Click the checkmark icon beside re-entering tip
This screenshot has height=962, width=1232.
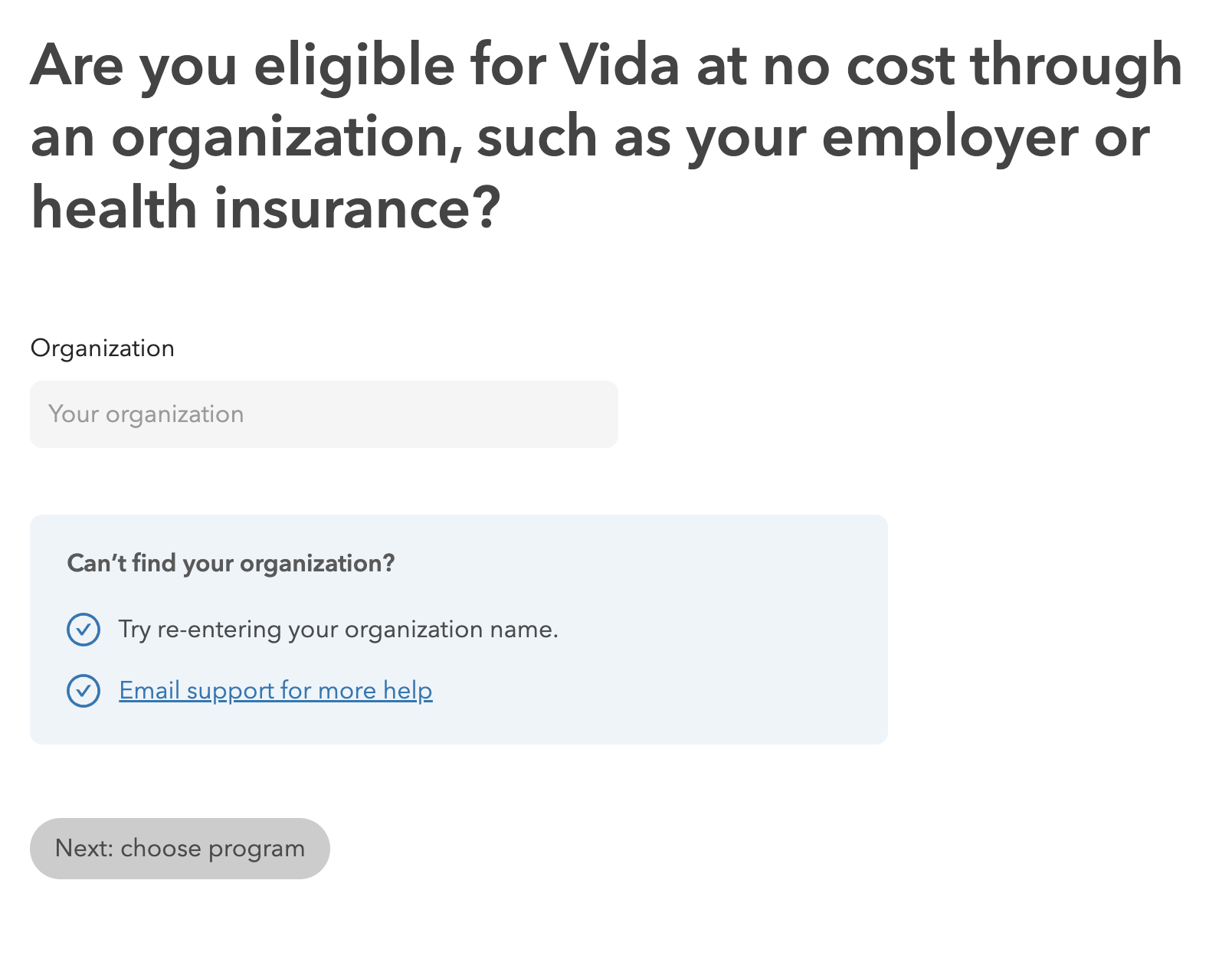click(84, 630)
